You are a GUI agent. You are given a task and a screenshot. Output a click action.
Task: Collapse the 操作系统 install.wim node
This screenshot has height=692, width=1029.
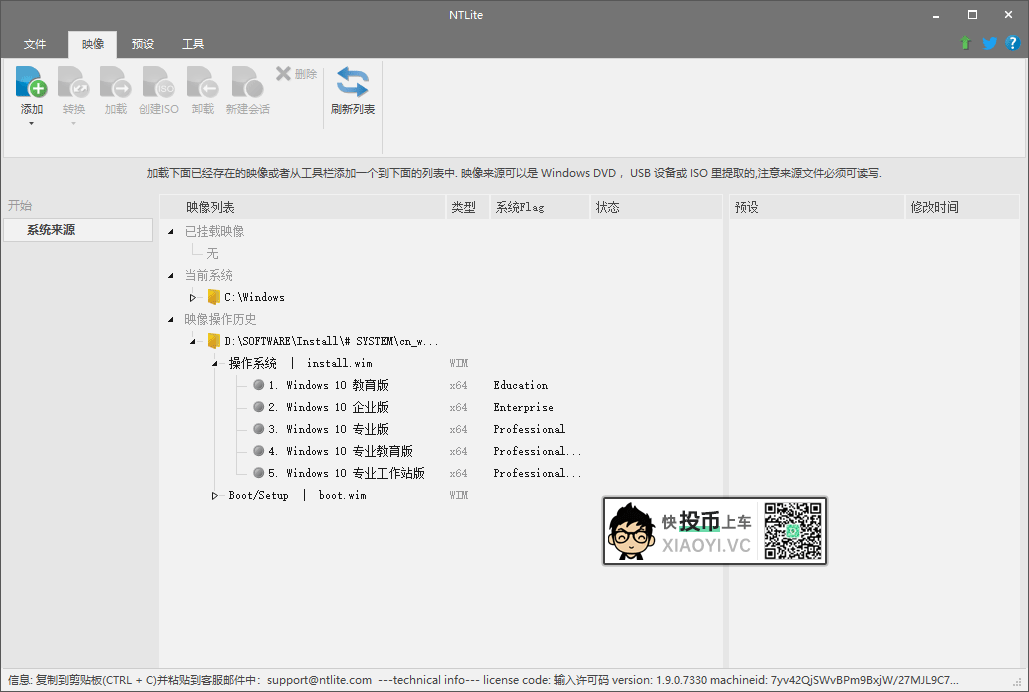pos(215,364)
